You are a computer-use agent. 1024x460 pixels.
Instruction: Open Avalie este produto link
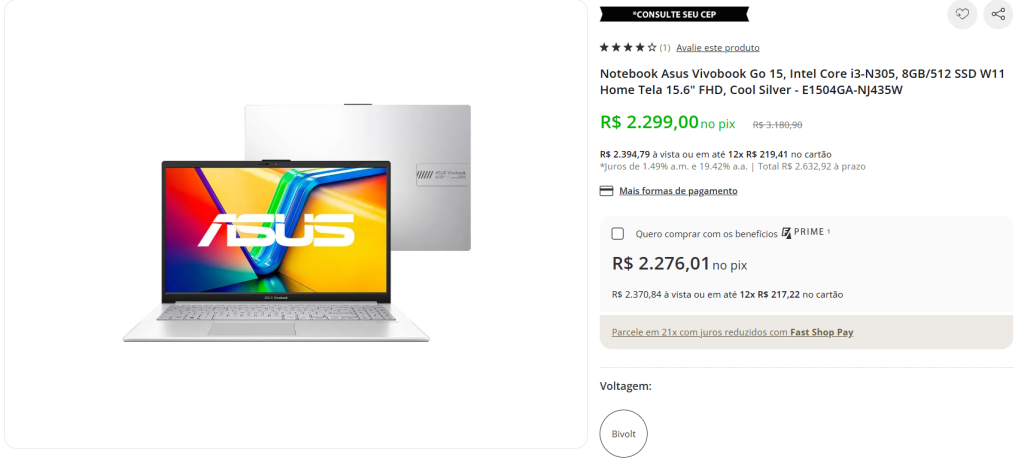pos(718,48)
